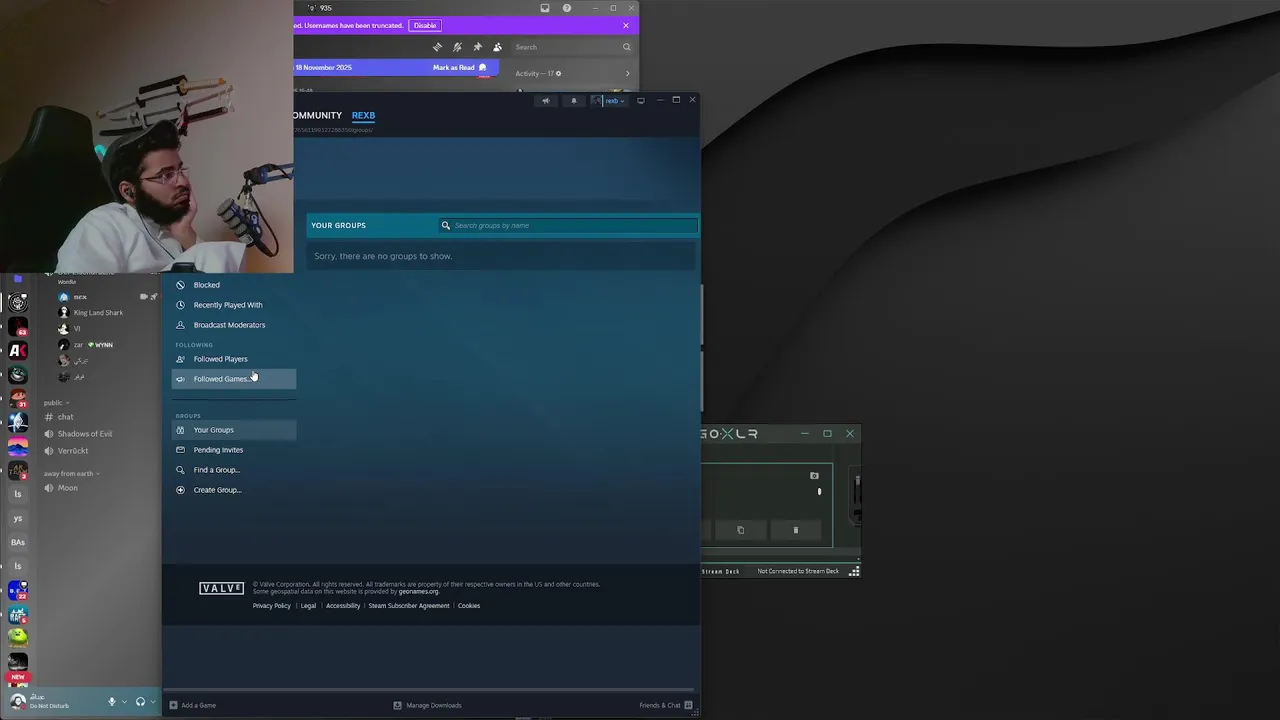Click GoXLR trash delete icon button
The width and height of the screenshot is (1280, 720).
pyautogui.click(x=796, y=530)
